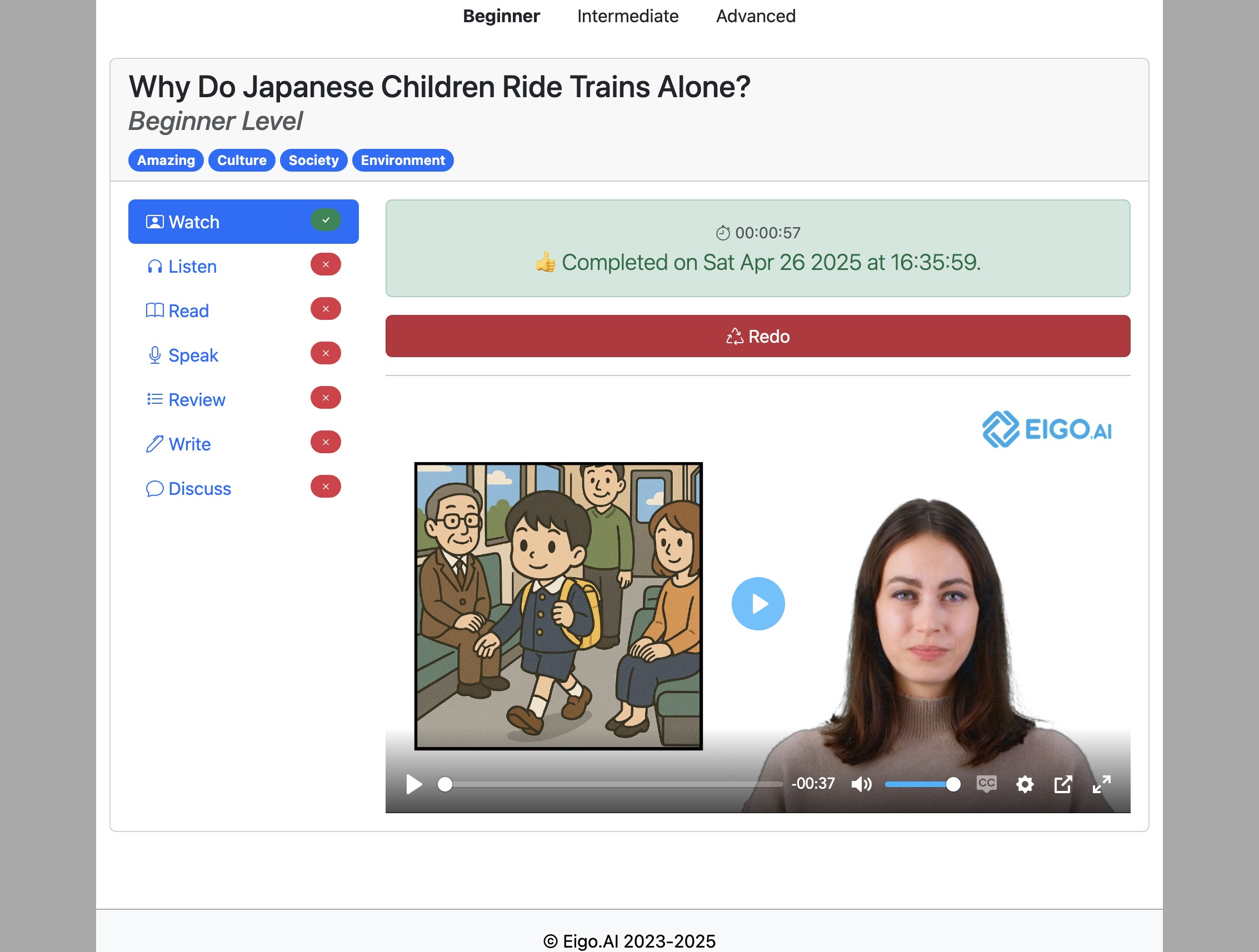Click the -00:37 remaining time display
The image size is (1259, 952).
(x=813, y=784)
